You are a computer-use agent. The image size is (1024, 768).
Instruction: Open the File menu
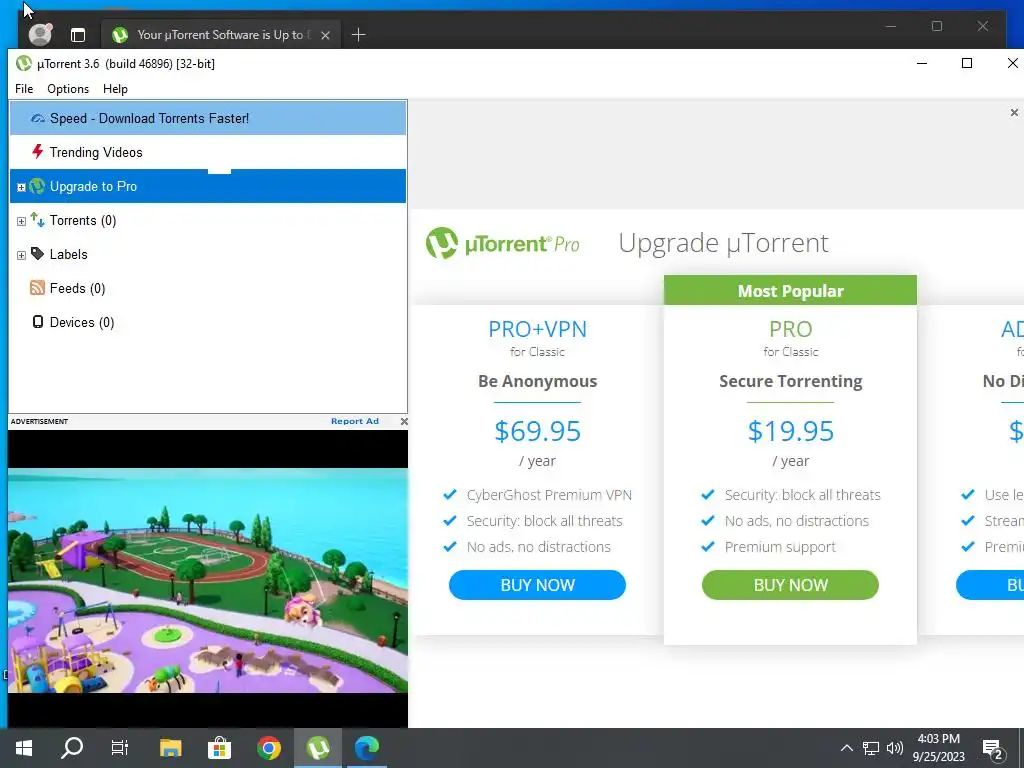tap(24, 89)
